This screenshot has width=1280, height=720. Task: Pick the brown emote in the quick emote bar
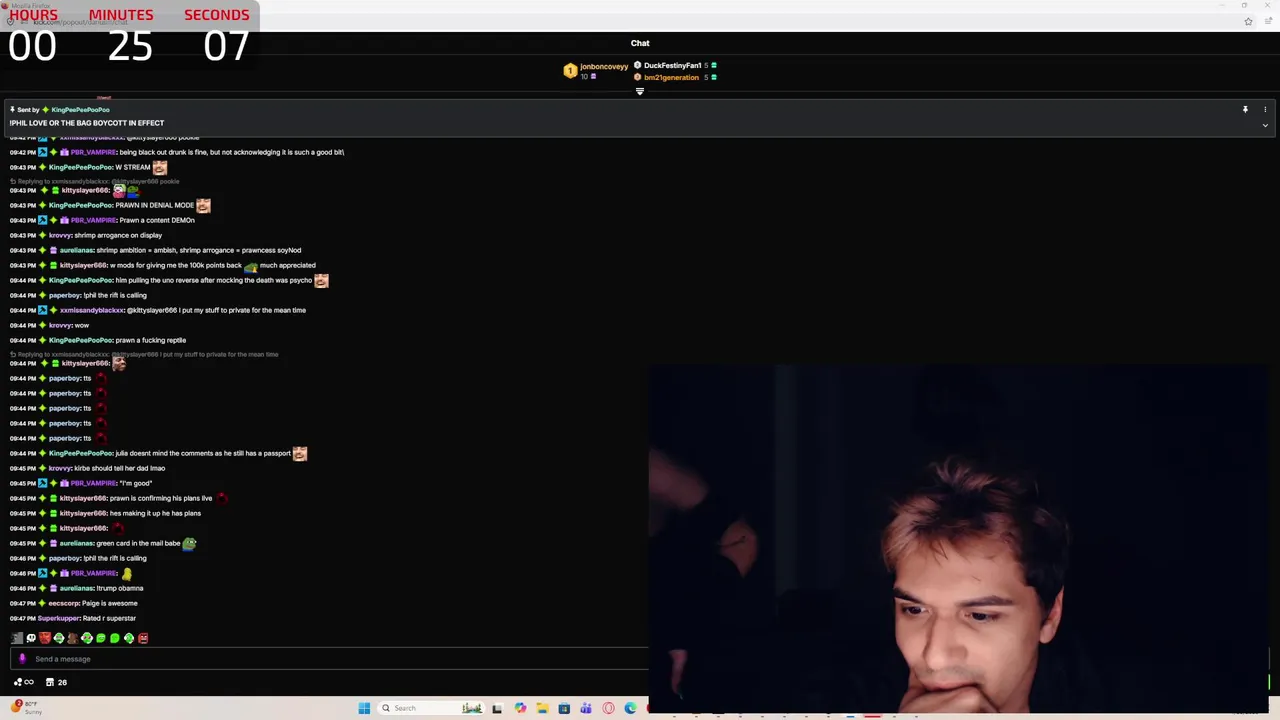click(73, 638)
